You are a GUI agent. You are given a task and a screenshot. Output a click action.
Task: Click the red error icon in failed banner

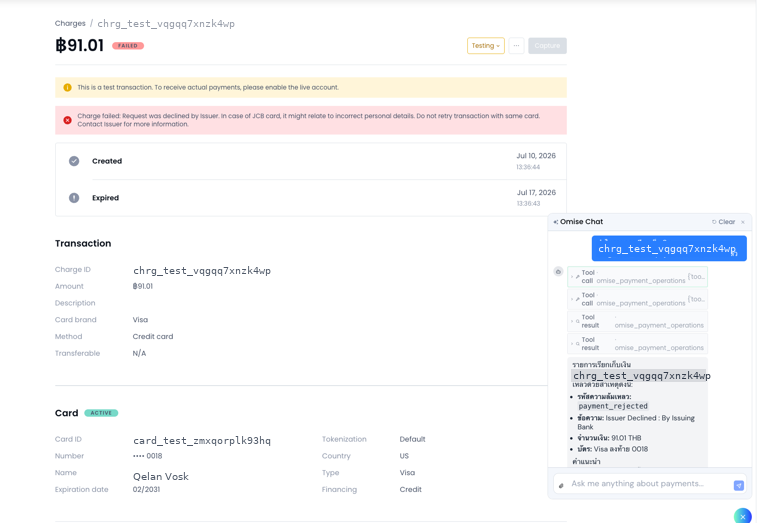(67, 120)
